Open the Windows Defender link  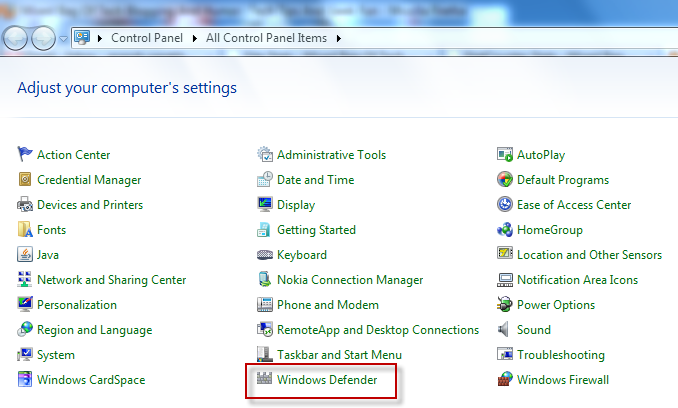(x=327, y=379)
